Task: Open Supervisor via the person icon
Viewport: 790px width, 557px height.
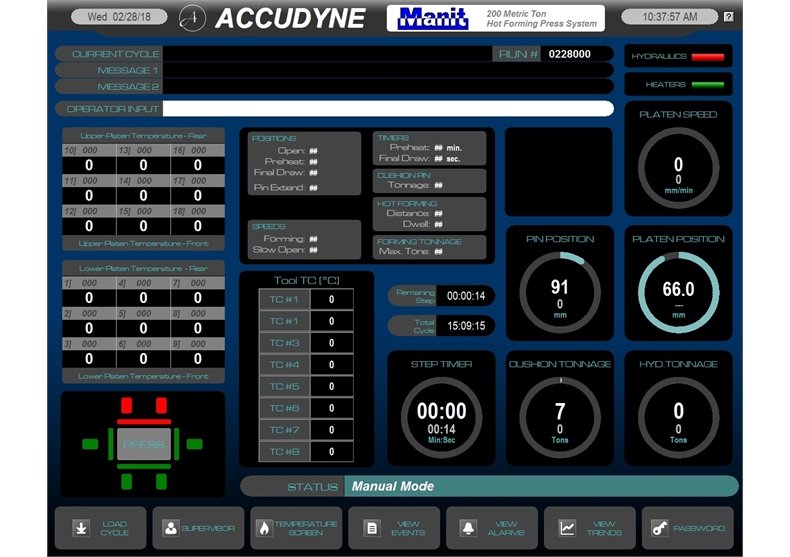Action: click(x=171, y=528)
